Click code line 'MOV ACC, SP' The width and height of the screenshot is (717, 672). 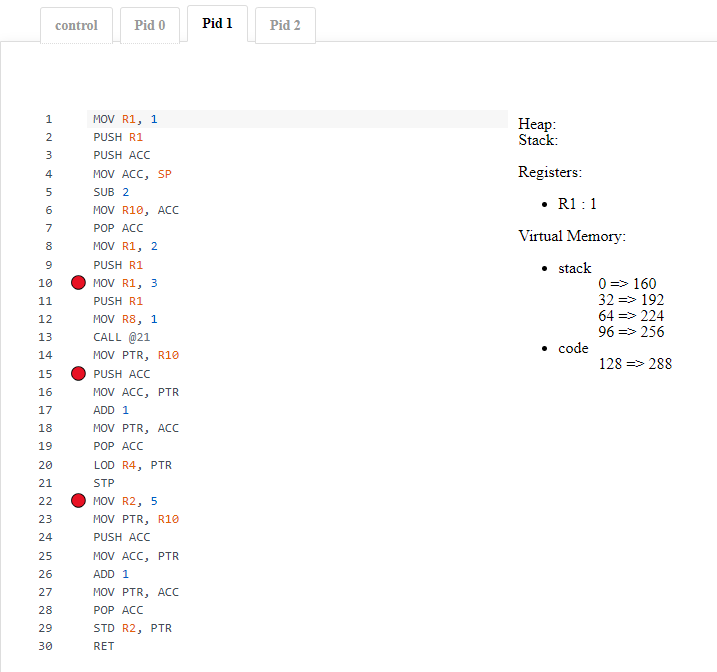[133, 174]
